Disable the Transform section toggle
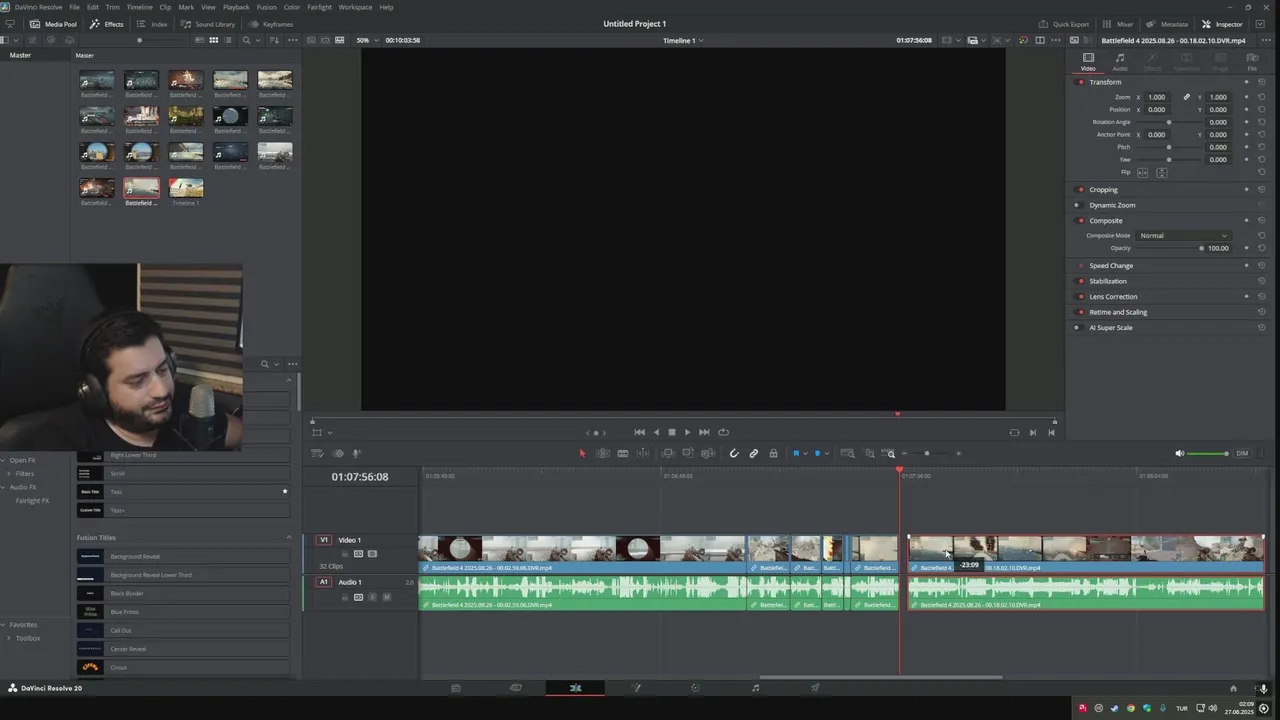 click(x=1080, y=82)
